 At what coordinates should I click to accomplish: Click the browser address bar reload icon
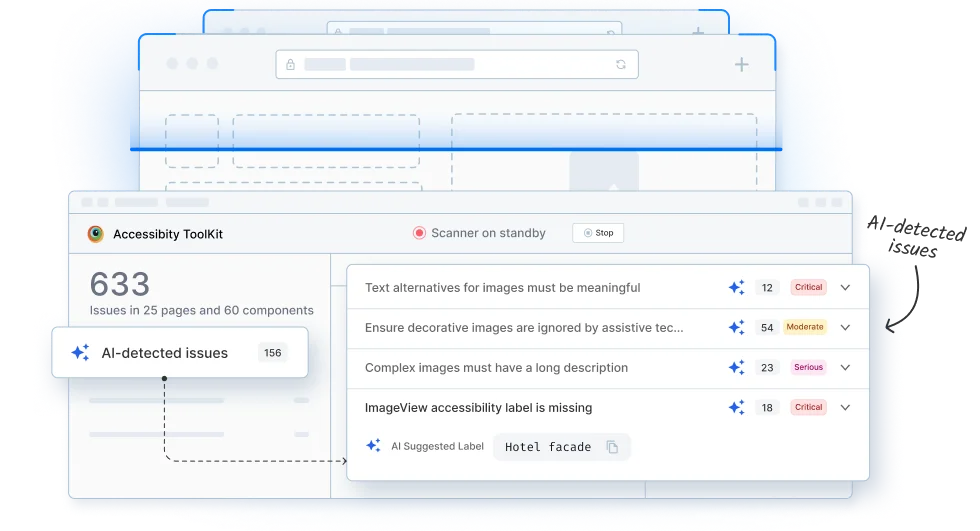pos(621,65)
